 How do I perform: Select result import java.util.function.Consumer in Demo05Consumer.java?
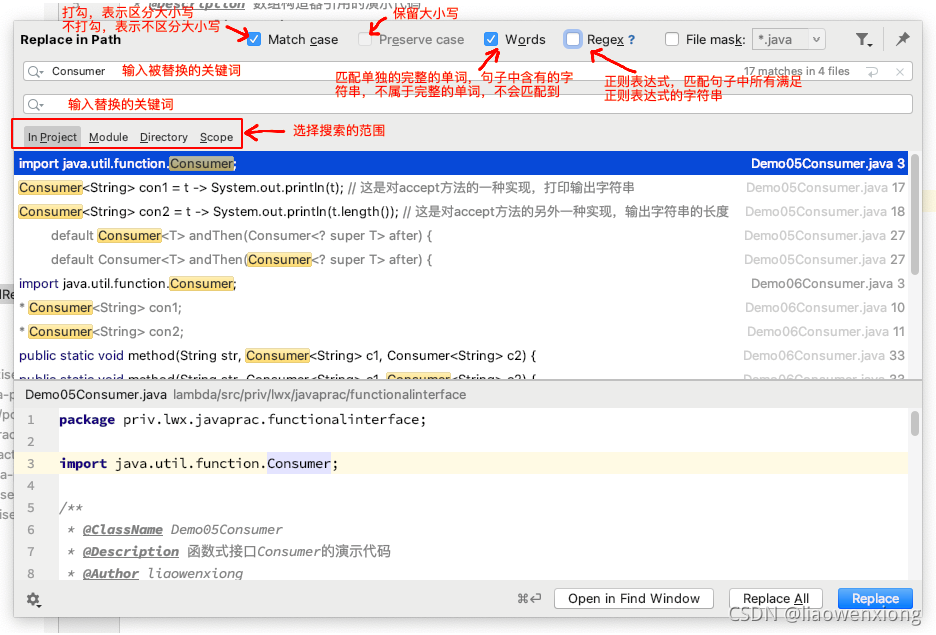pos(461,164)
